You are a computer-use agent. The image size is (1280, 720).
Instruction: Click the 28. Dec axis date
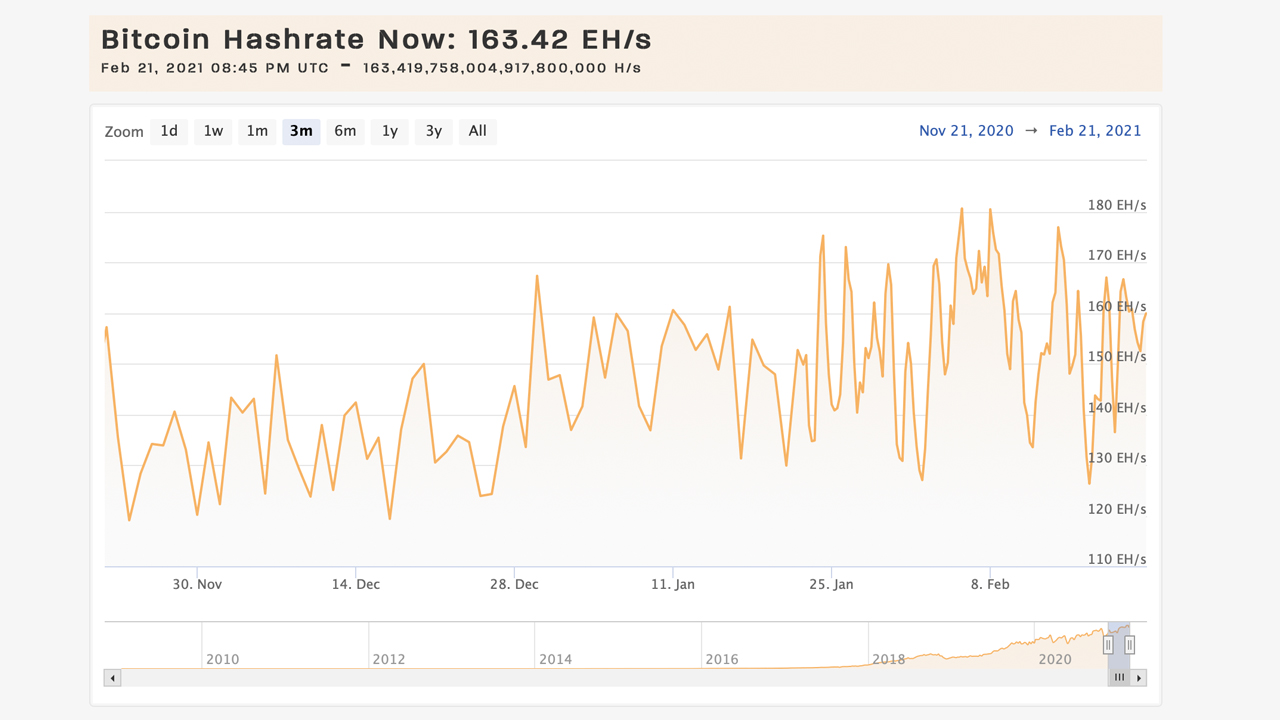(514, 584)
